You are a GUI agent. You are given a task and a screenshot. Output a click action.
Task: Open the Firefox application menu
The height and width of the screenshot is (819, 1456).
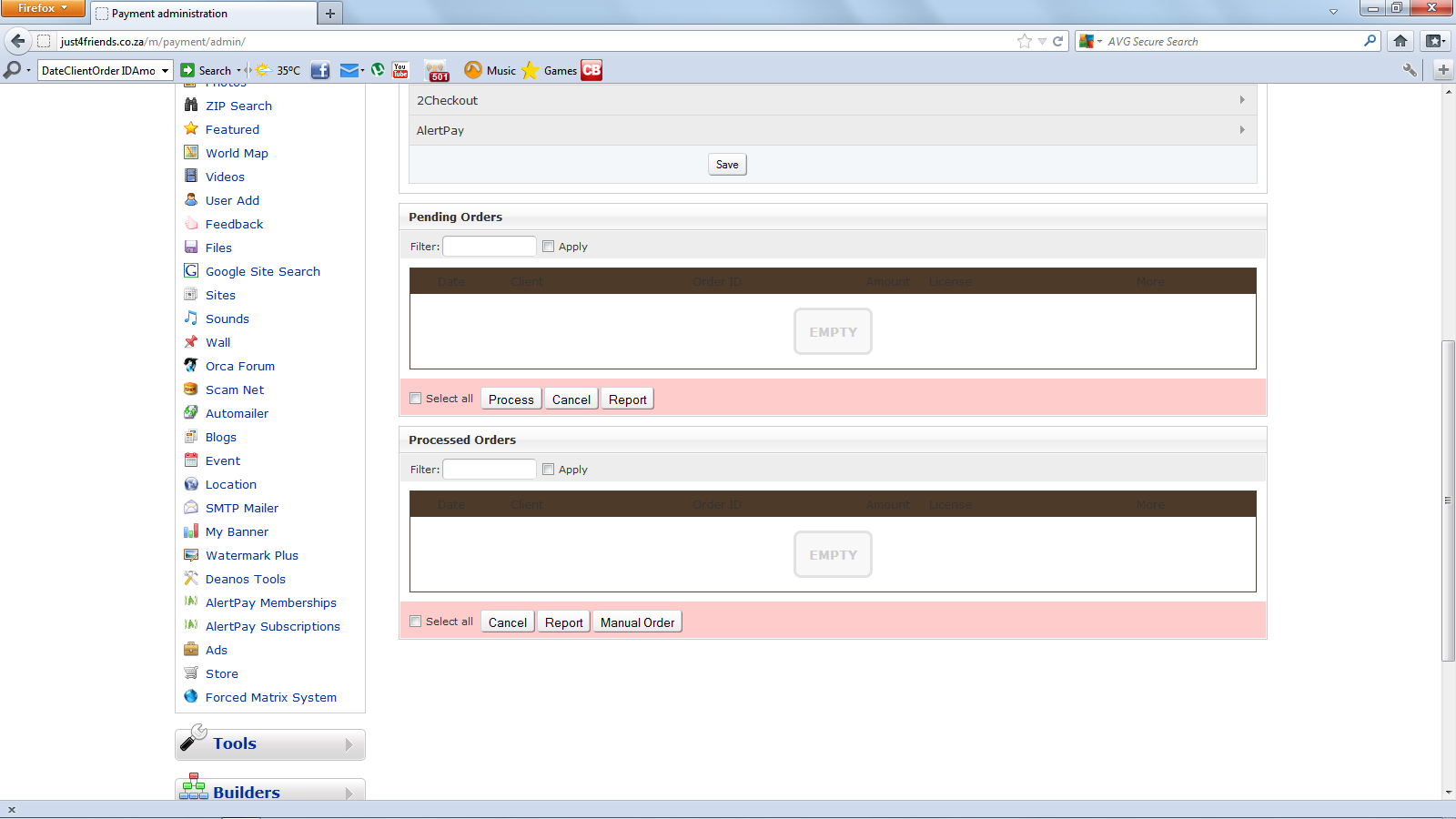click(x=42, y=8)
